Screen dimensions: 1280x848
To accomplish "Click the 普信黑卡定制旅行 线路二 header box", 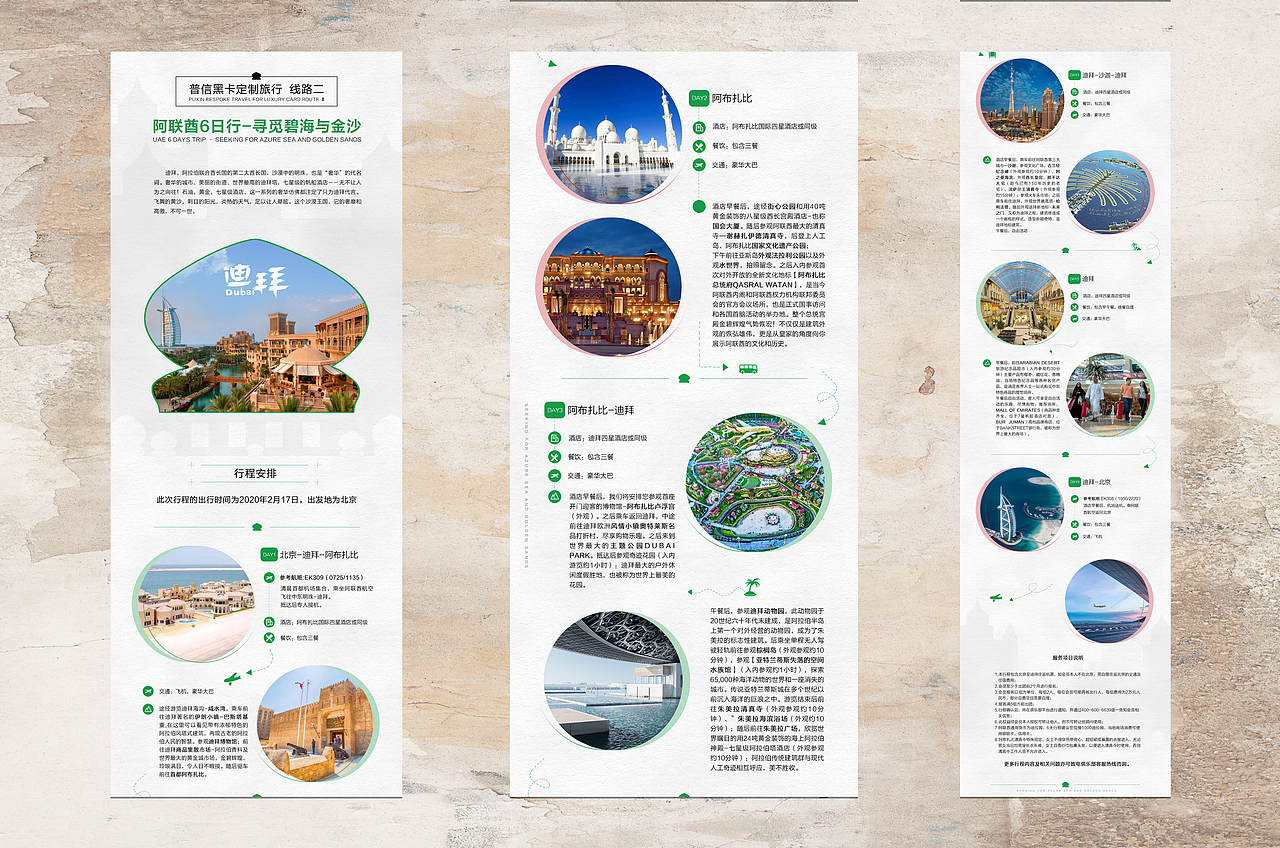I will tap(256, 91).
